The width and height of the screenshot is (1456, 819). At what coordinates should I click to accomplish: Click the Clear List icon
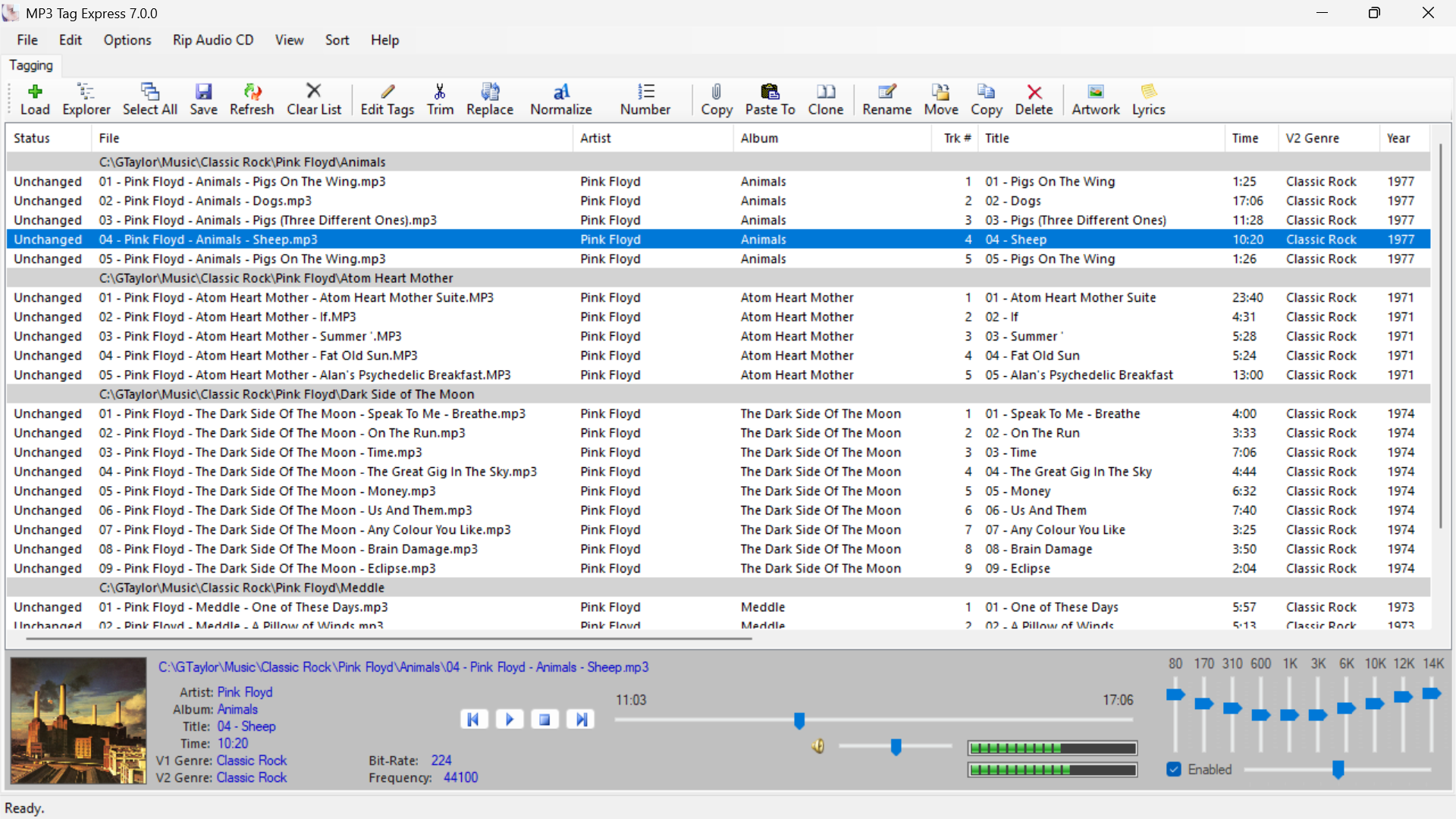click(314, 99)
